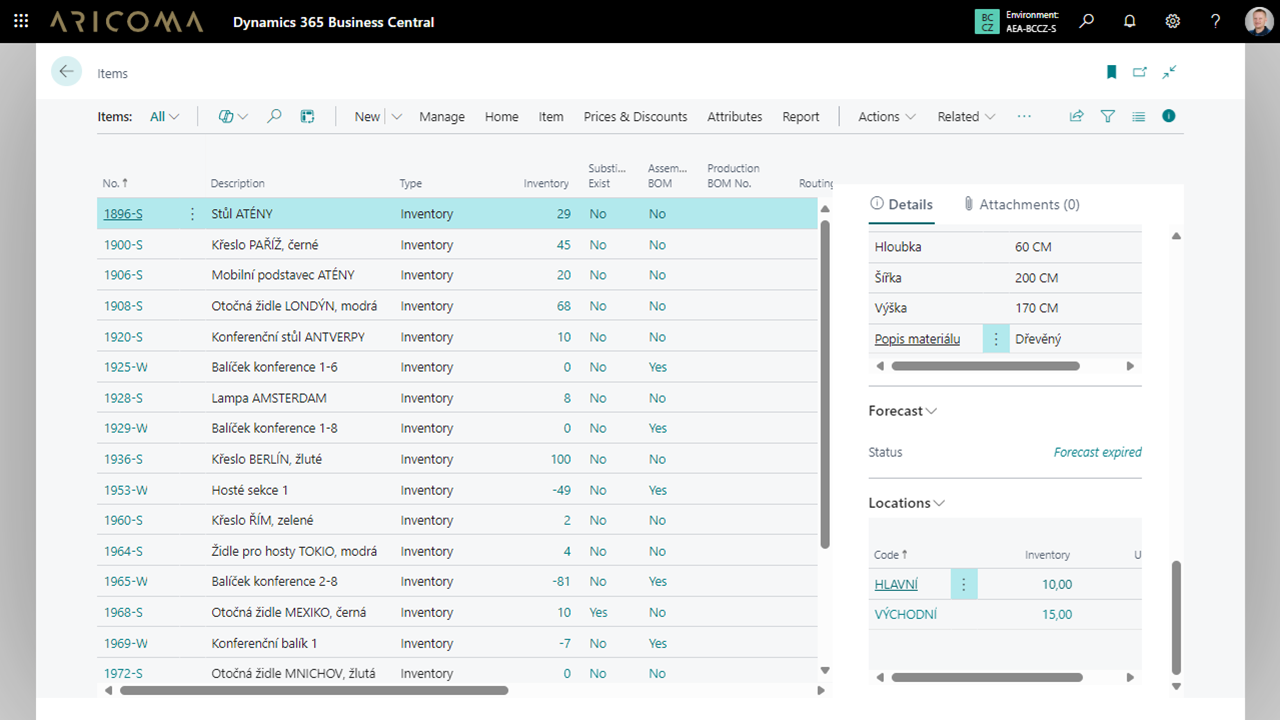Switch to the Details tab
This screenshot has width=1280, height=720.
click(x=901, y=204)
